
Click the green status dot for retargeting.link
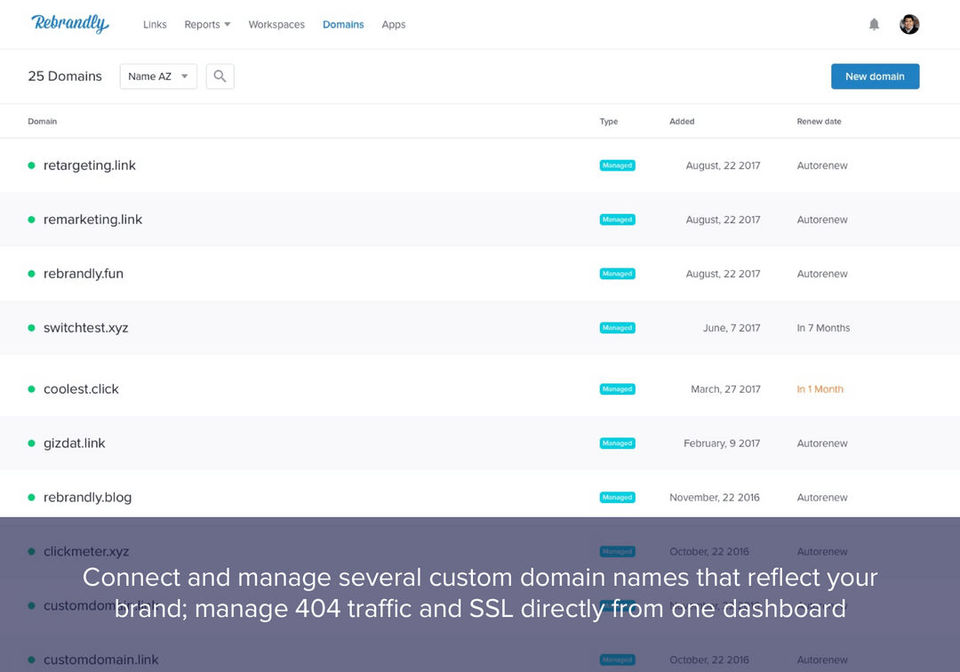click(31, 166)
